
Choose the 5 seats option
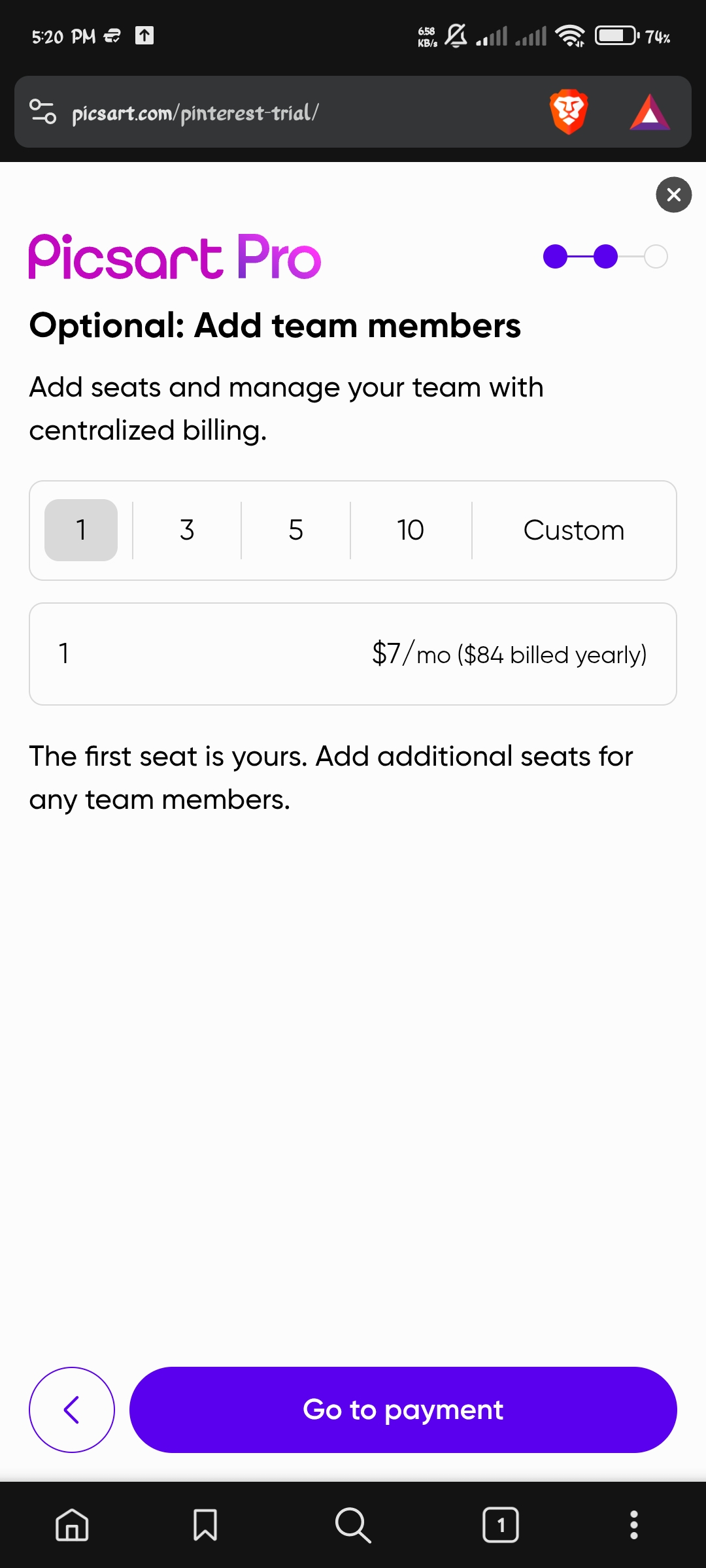[295, 530]
